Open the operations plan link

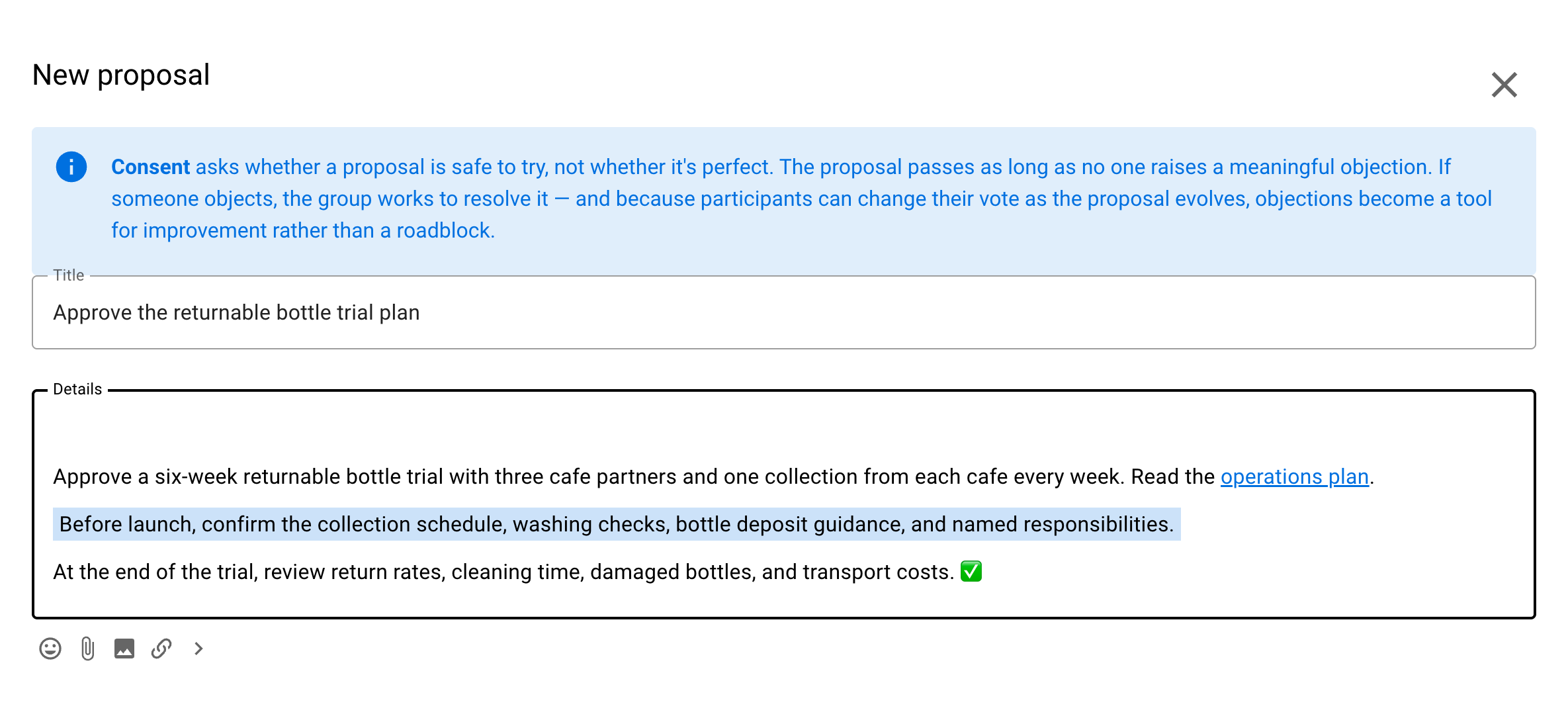[1294, 476]
